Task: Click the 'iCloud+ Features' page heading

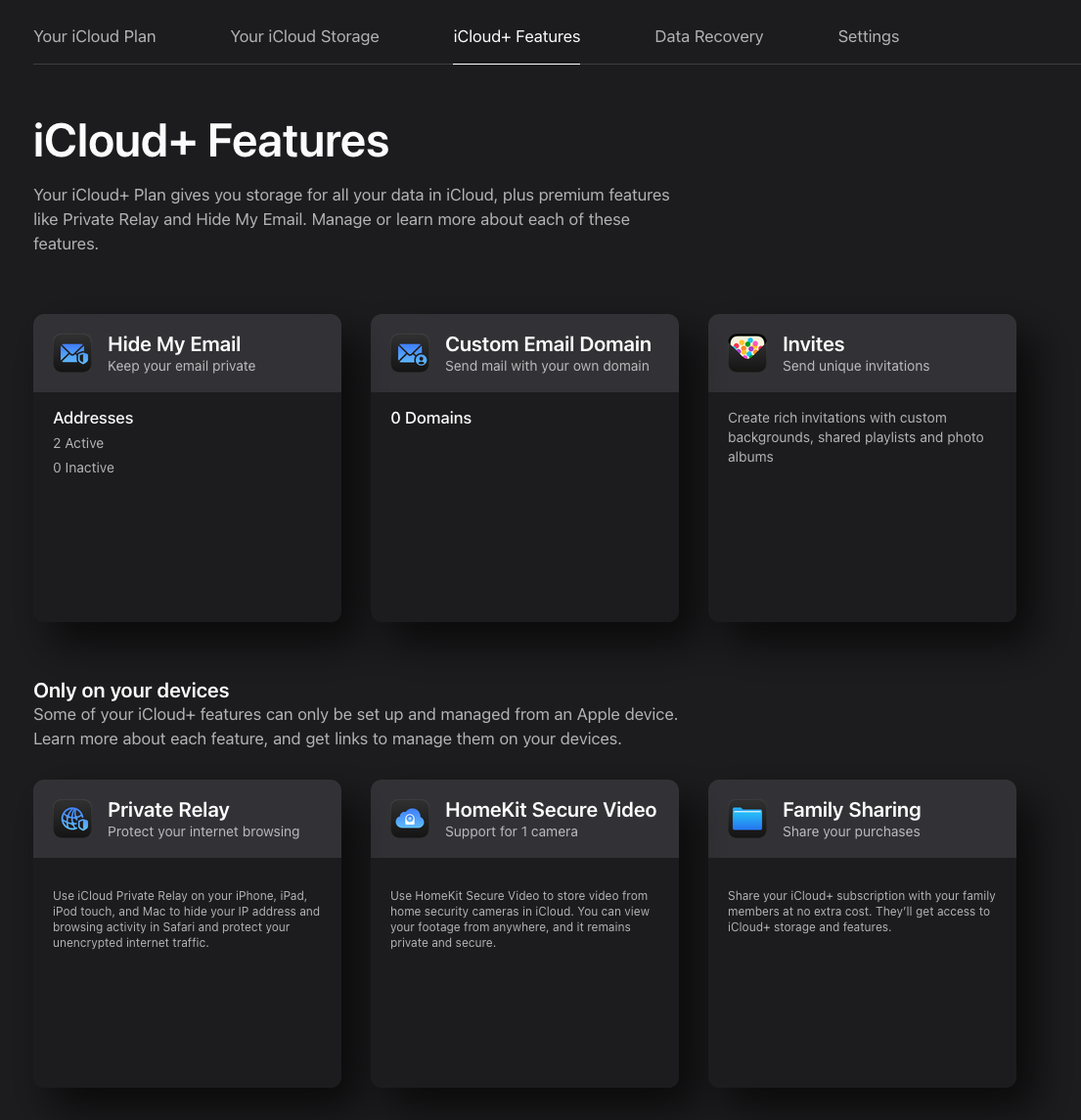Action: [x=211, y=141]
